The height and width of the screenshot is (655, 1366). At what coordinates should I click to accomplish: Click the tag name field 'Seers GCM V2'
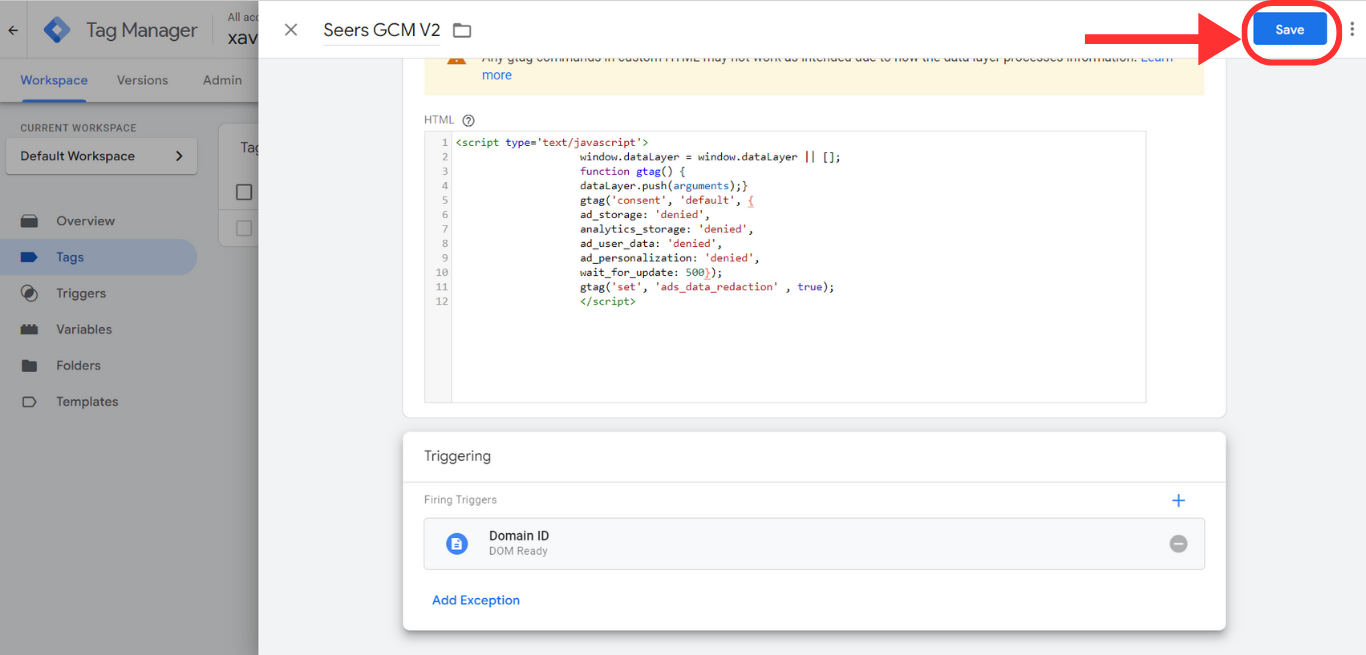pos(382,30)
